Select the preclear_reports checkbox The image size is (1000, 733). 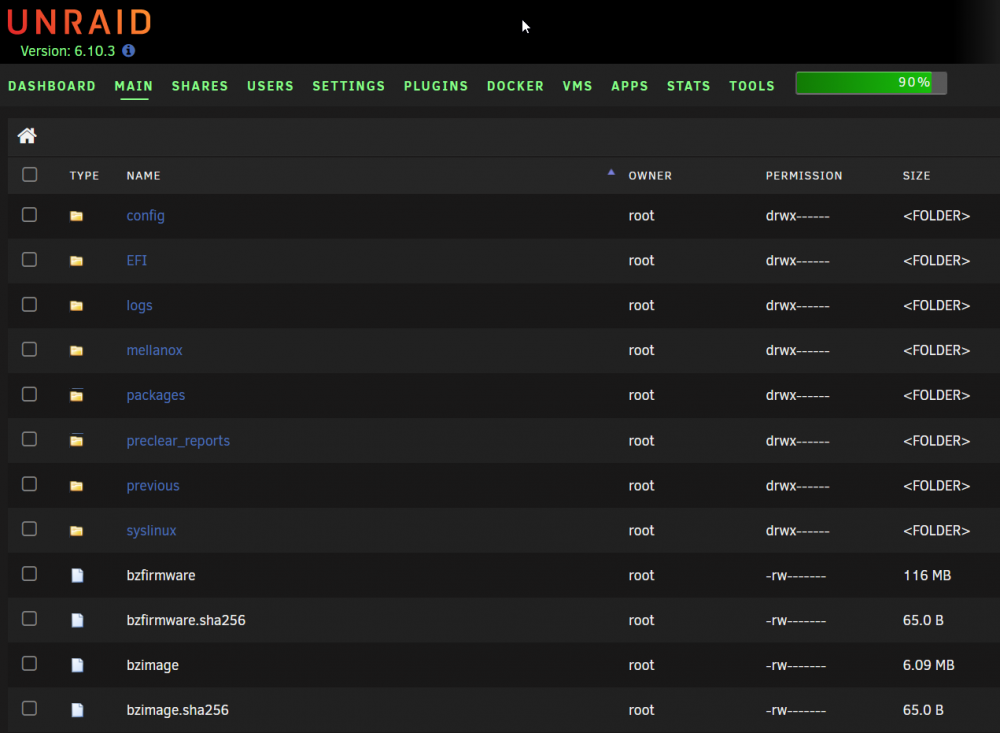pos(29,440)
